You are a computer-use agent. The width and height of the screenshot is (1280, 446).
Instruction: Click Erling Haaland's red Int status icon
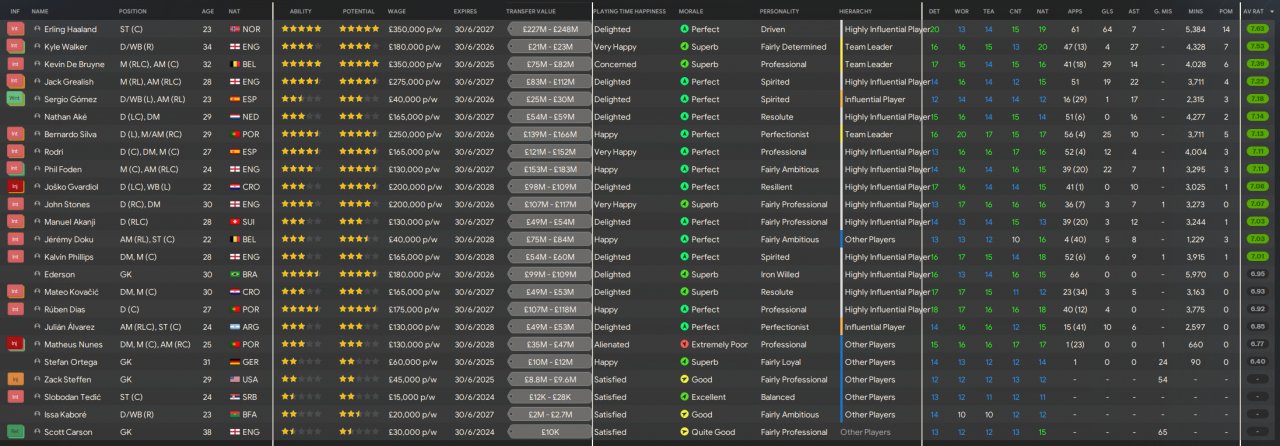coord(14,29)
